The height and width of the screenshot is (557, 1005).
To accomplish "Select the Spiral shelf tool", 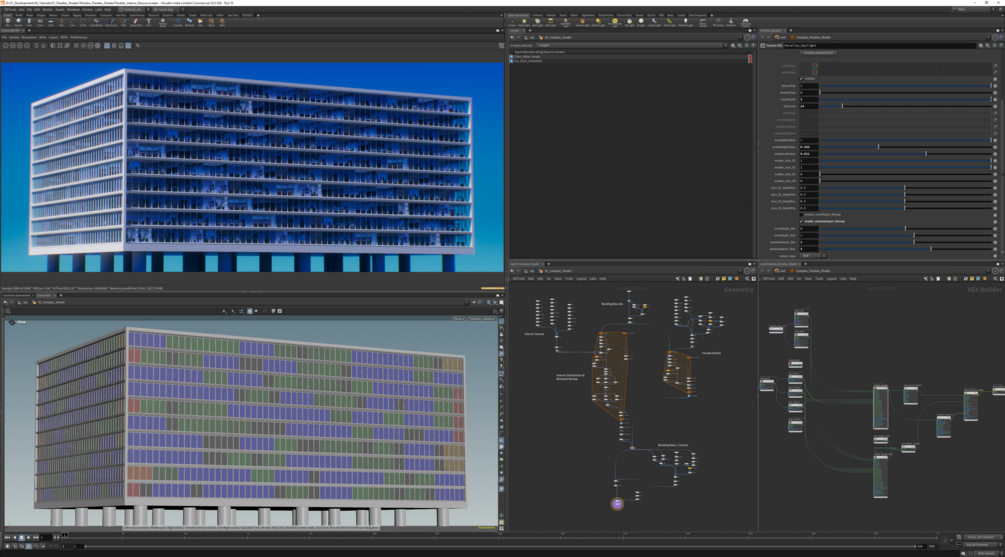I will click(211, 22).
